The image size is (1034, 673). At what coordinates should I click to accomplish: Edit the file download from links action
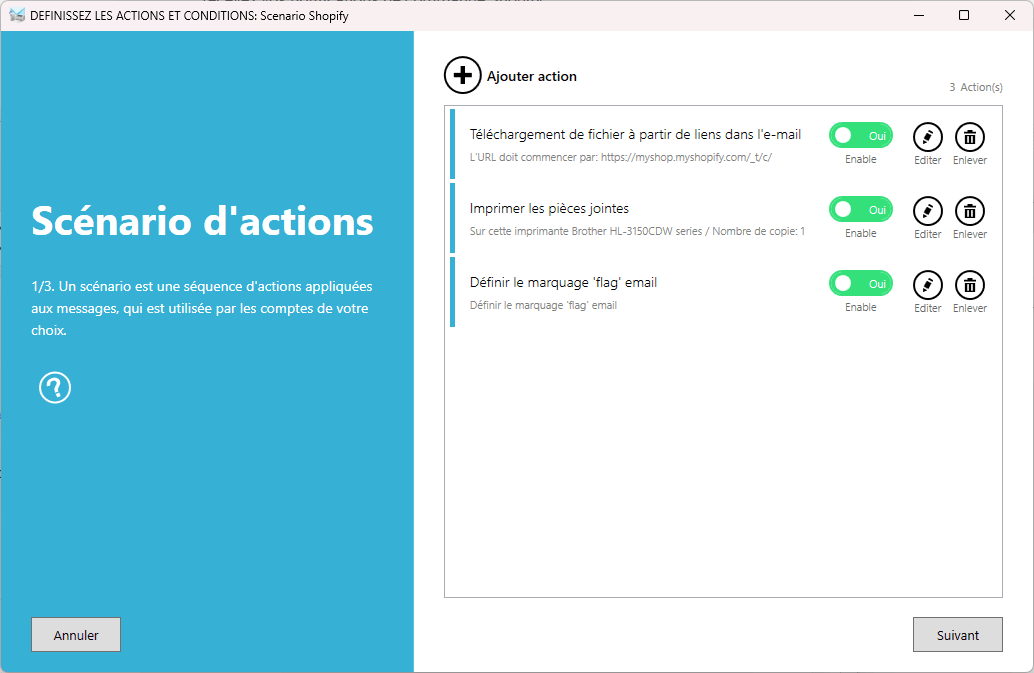(x=927, y=137)
